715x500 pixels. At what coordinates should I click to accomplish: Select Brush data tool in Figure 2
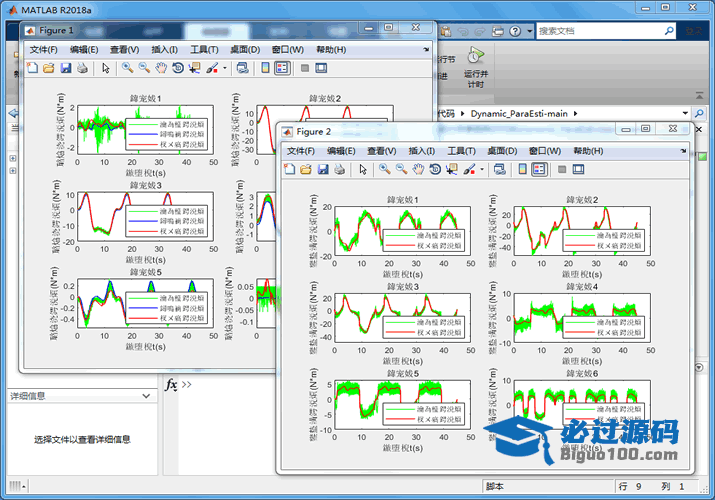469,170
